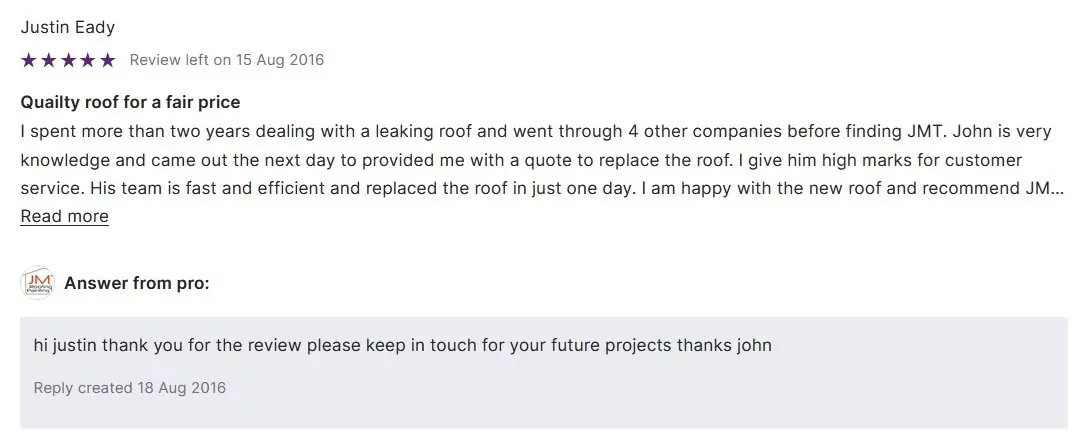Click the fifth purple rating star
This screenshot has height=447, width=1090.
click(108, 60)
